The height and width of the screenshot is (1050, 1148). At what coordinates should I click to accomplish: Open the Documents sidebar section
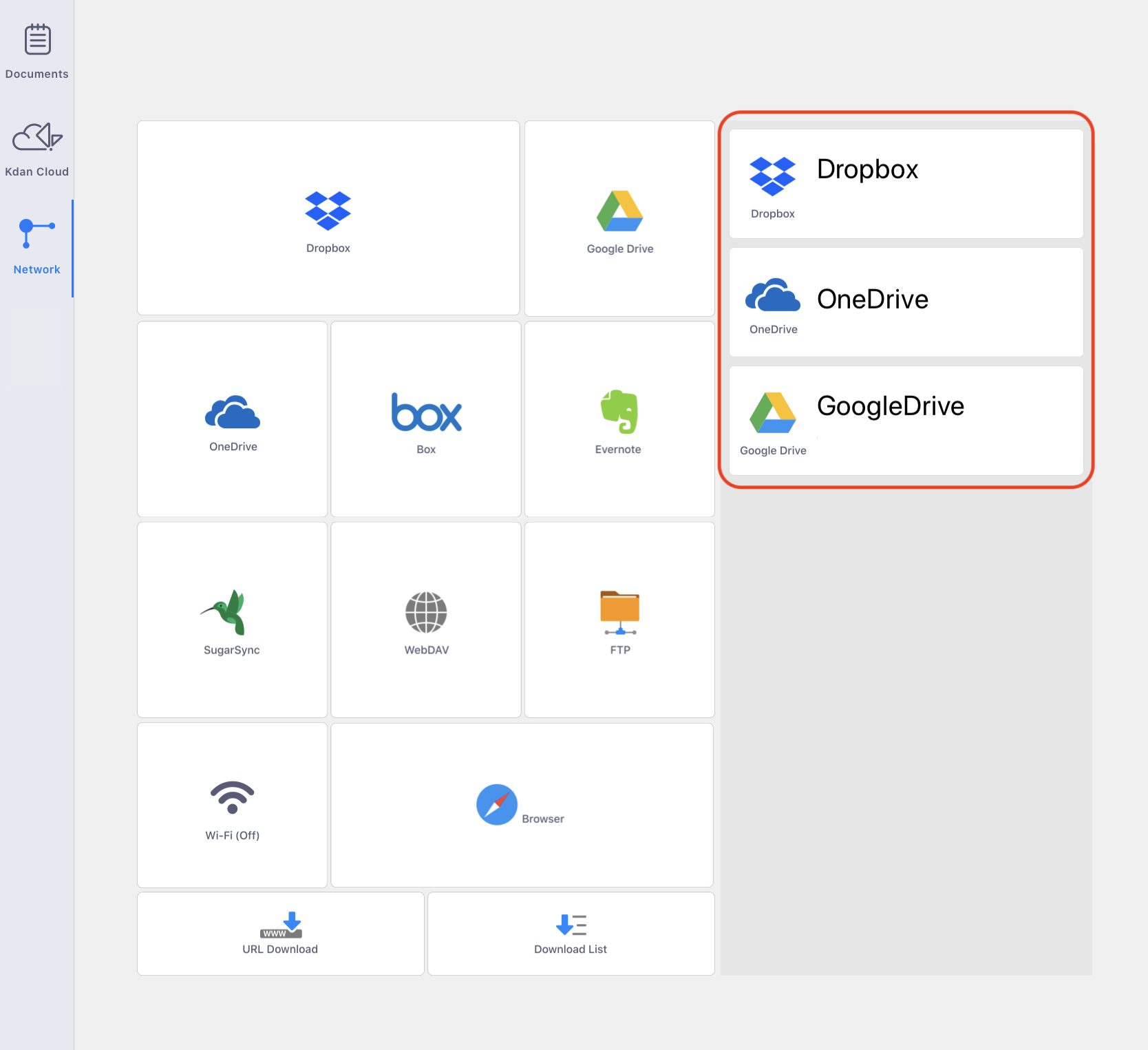pos(37,52)
